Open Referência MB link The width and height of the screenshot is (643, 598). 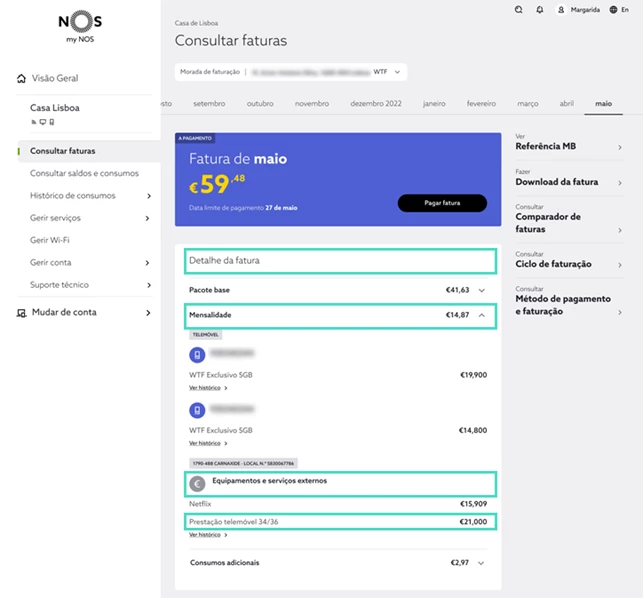click(x=569, y=142)
